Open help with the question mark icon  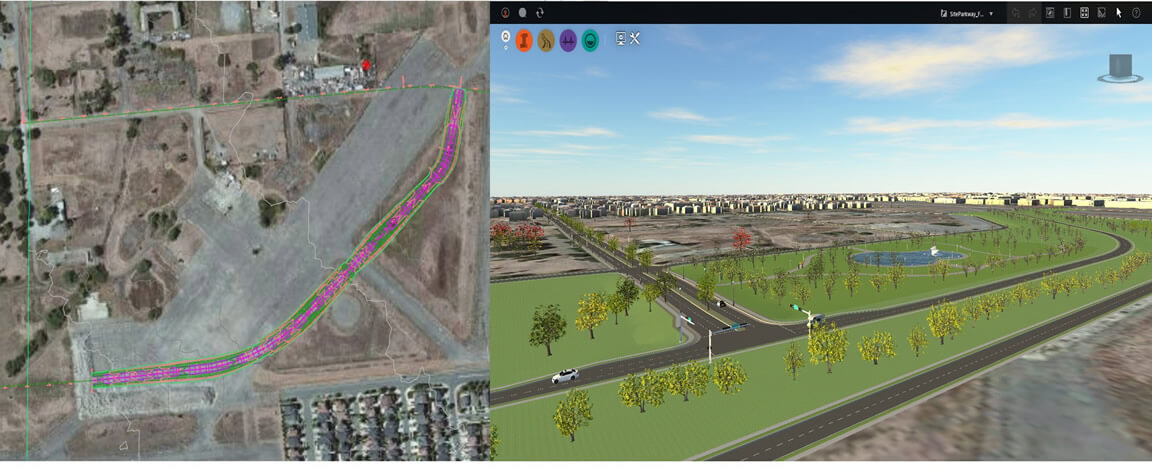1135,13
